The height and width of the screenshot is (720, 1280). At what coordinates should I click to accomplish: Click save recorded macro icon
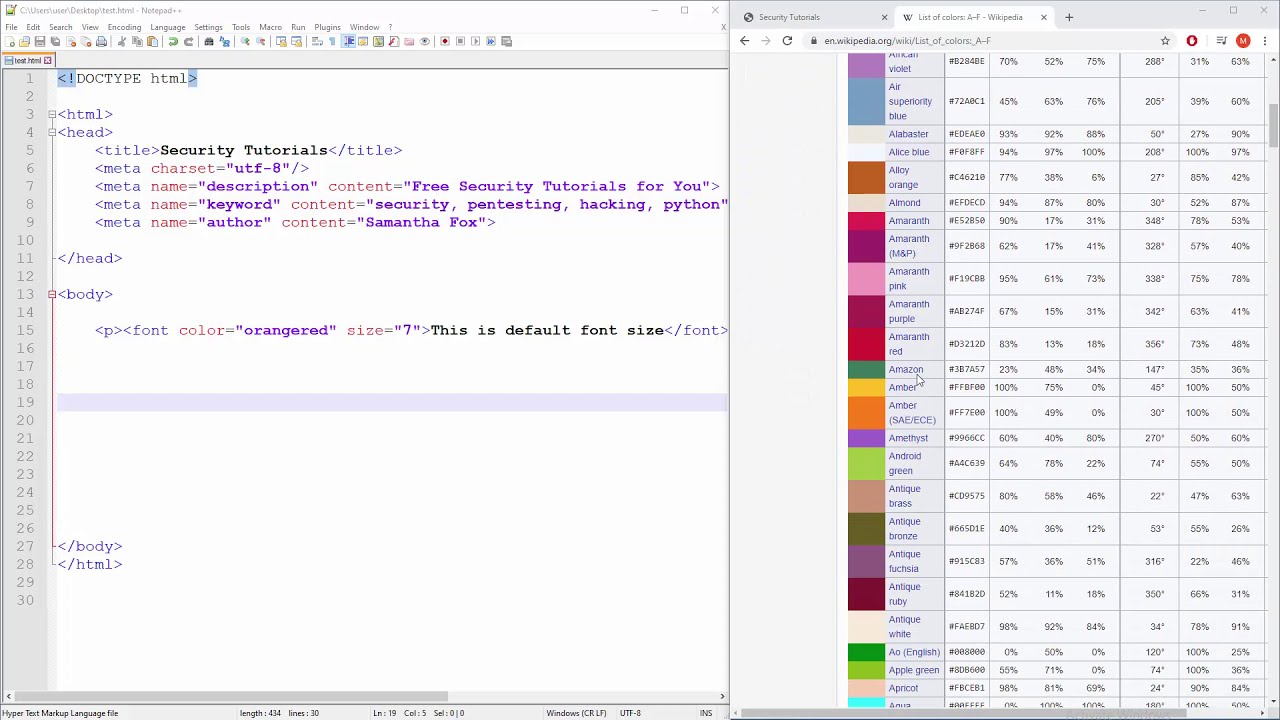tap(506, 41)
